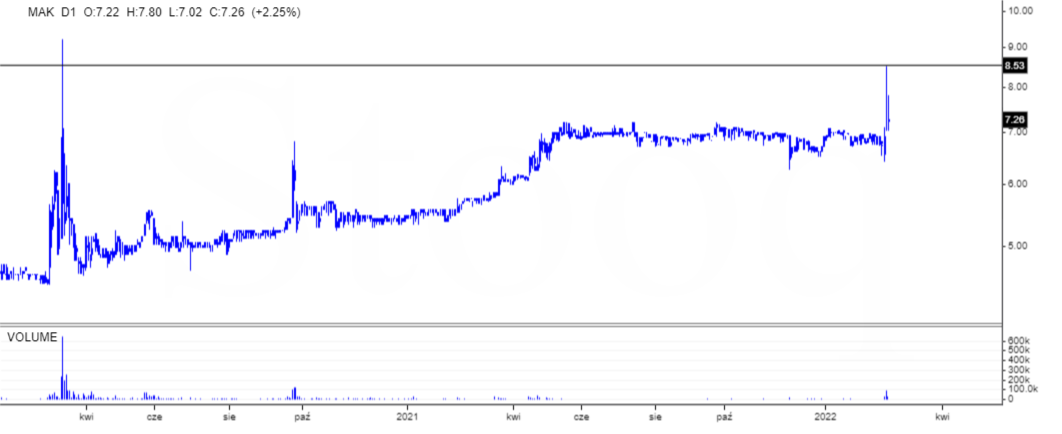Screen dimensions: 1062x434
Task: Click the H:7.80 high price value
Action: (x=144, y=12)
